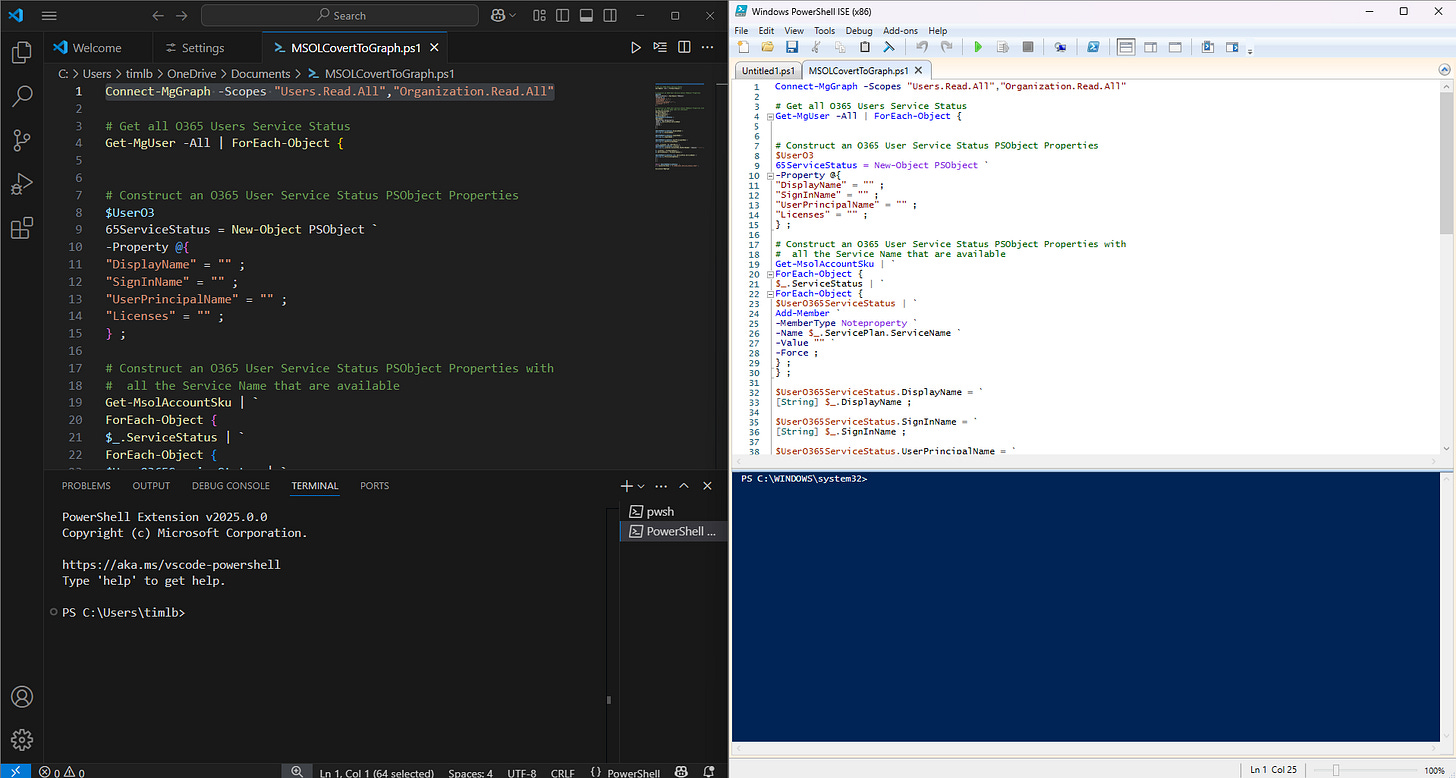Toggle Show Command Window icon in ISE

[x=1208, y=47]
